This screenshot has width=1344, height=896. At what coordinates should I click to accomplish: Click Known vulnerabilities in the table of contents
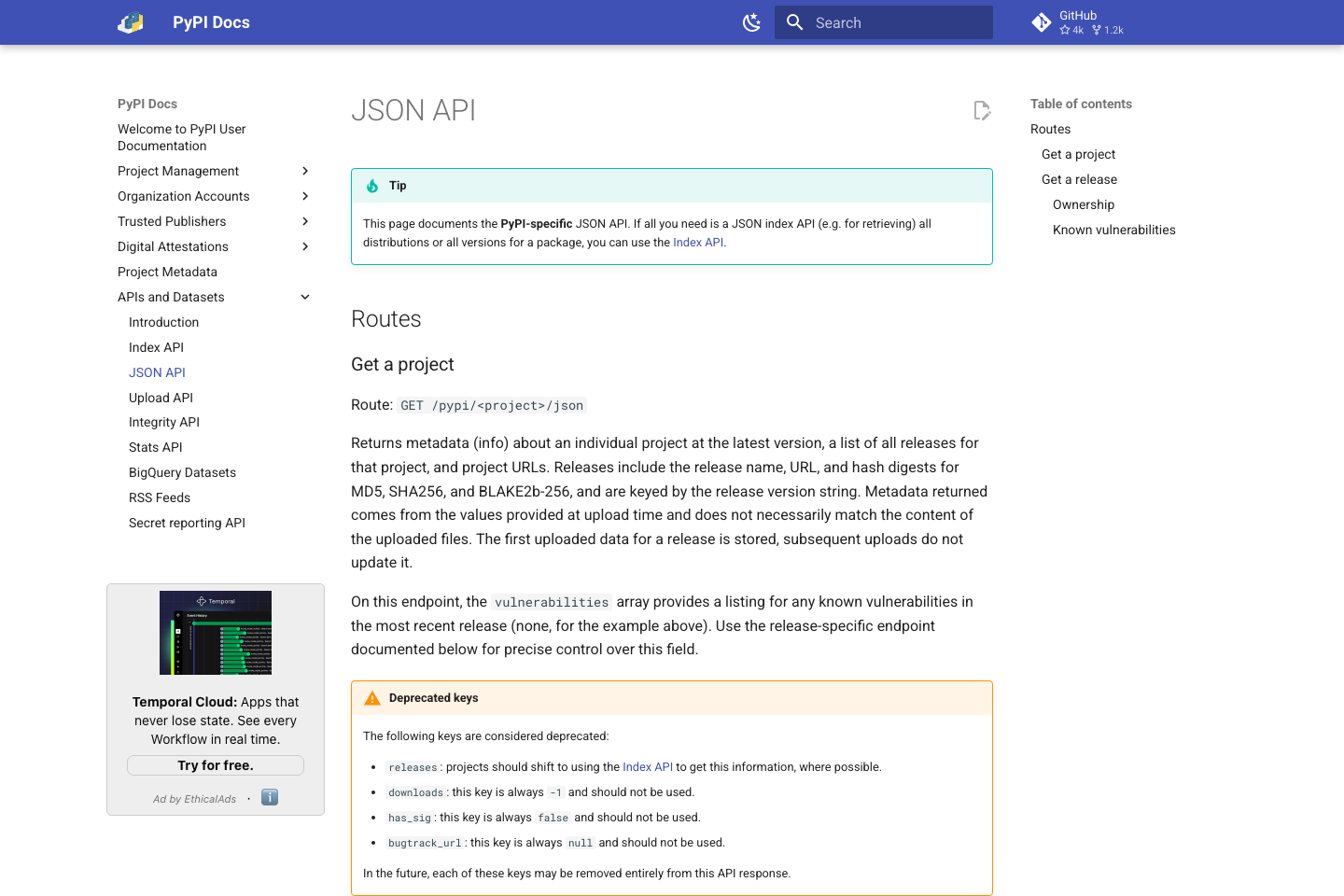(1113, 230)
